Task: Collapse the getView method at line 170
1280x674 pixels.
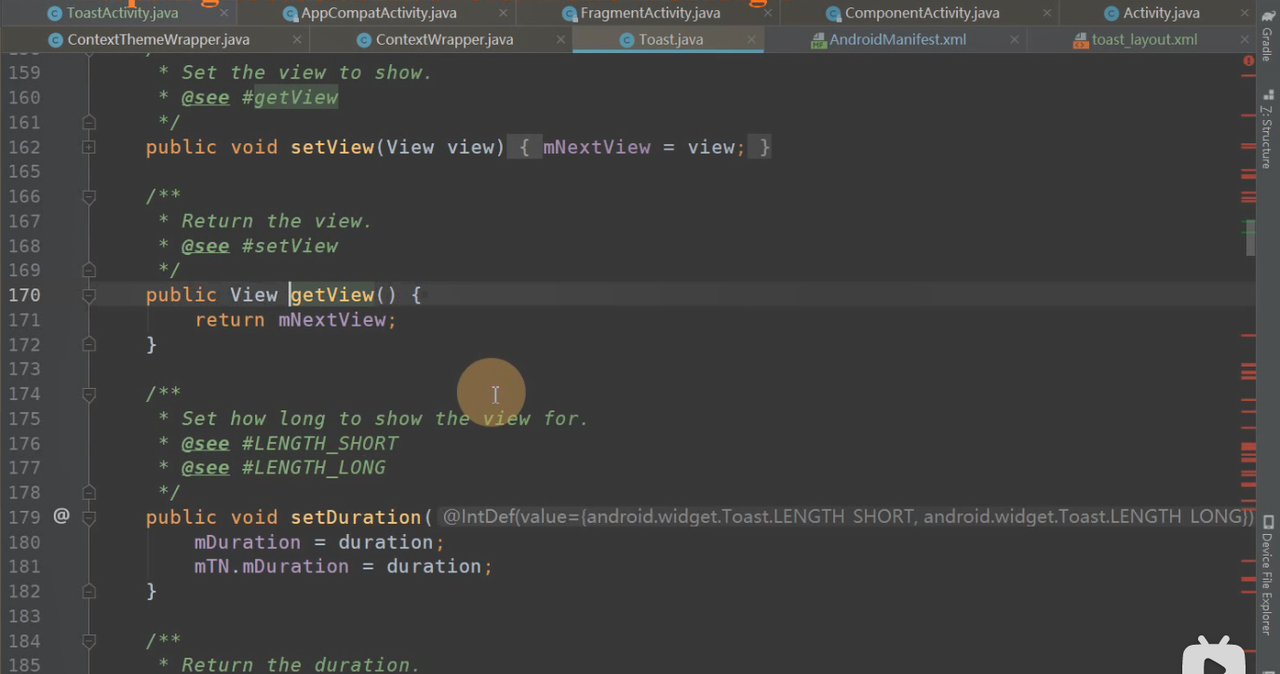Action: [89, 295]
